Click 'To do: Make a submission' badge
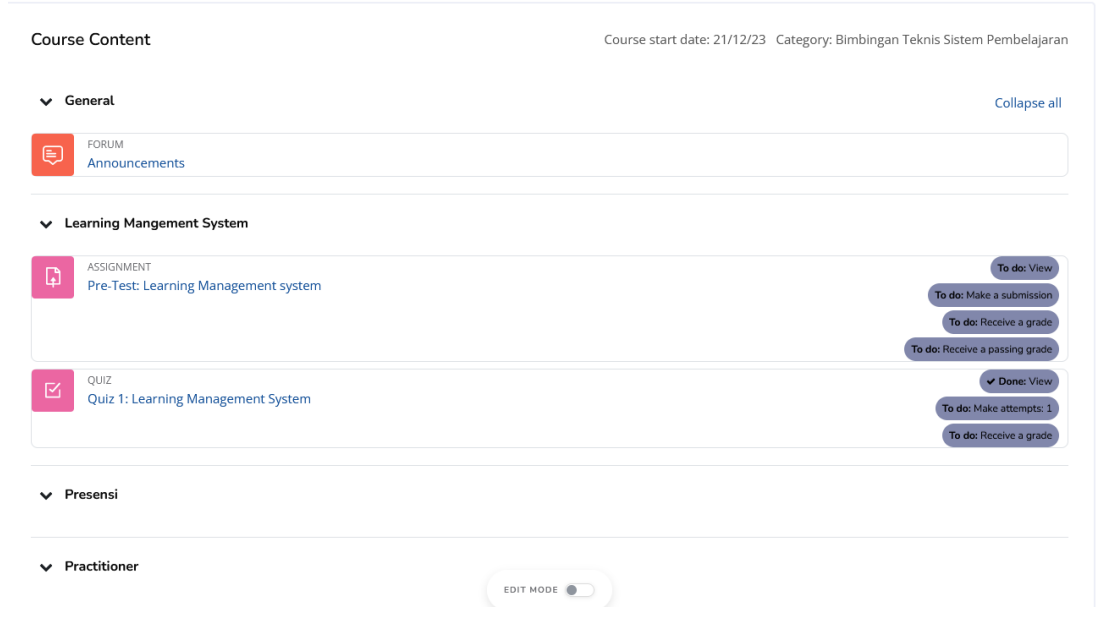 click(x=993, y=295)
